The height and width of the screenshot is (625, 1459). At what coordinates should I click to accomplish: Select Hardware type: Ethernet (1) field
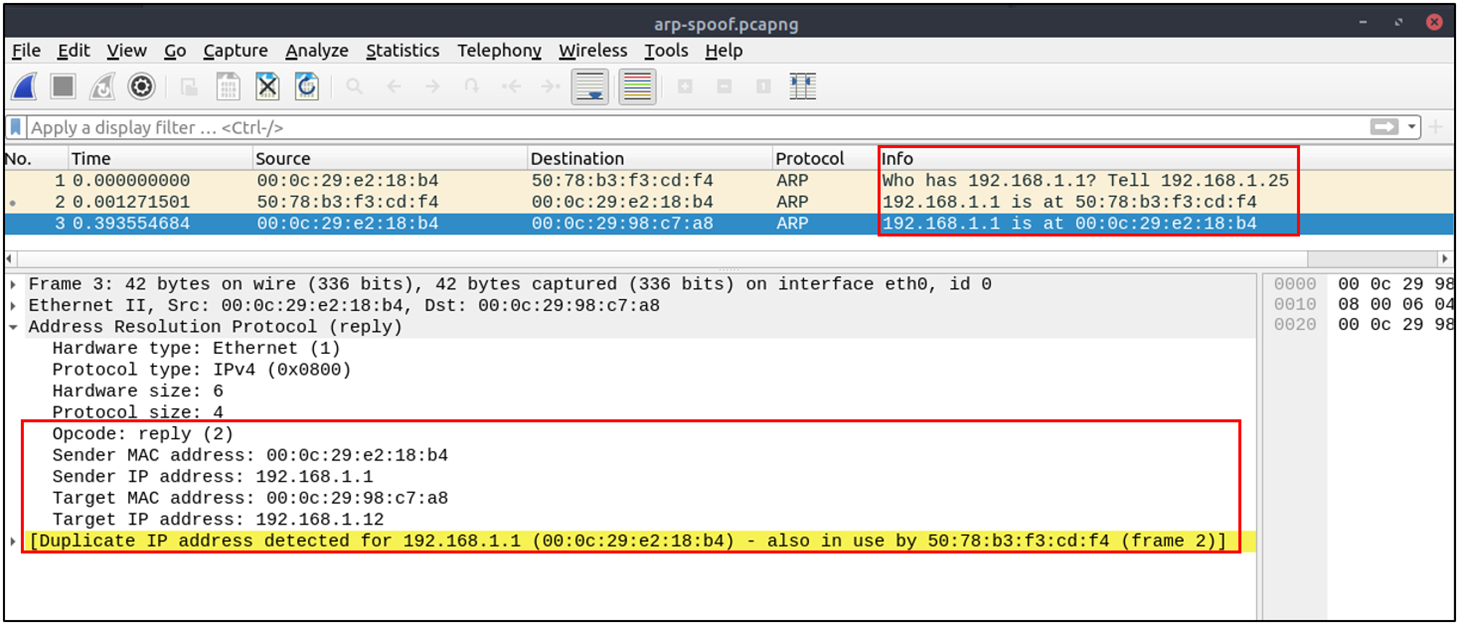(x=196, y=348)
